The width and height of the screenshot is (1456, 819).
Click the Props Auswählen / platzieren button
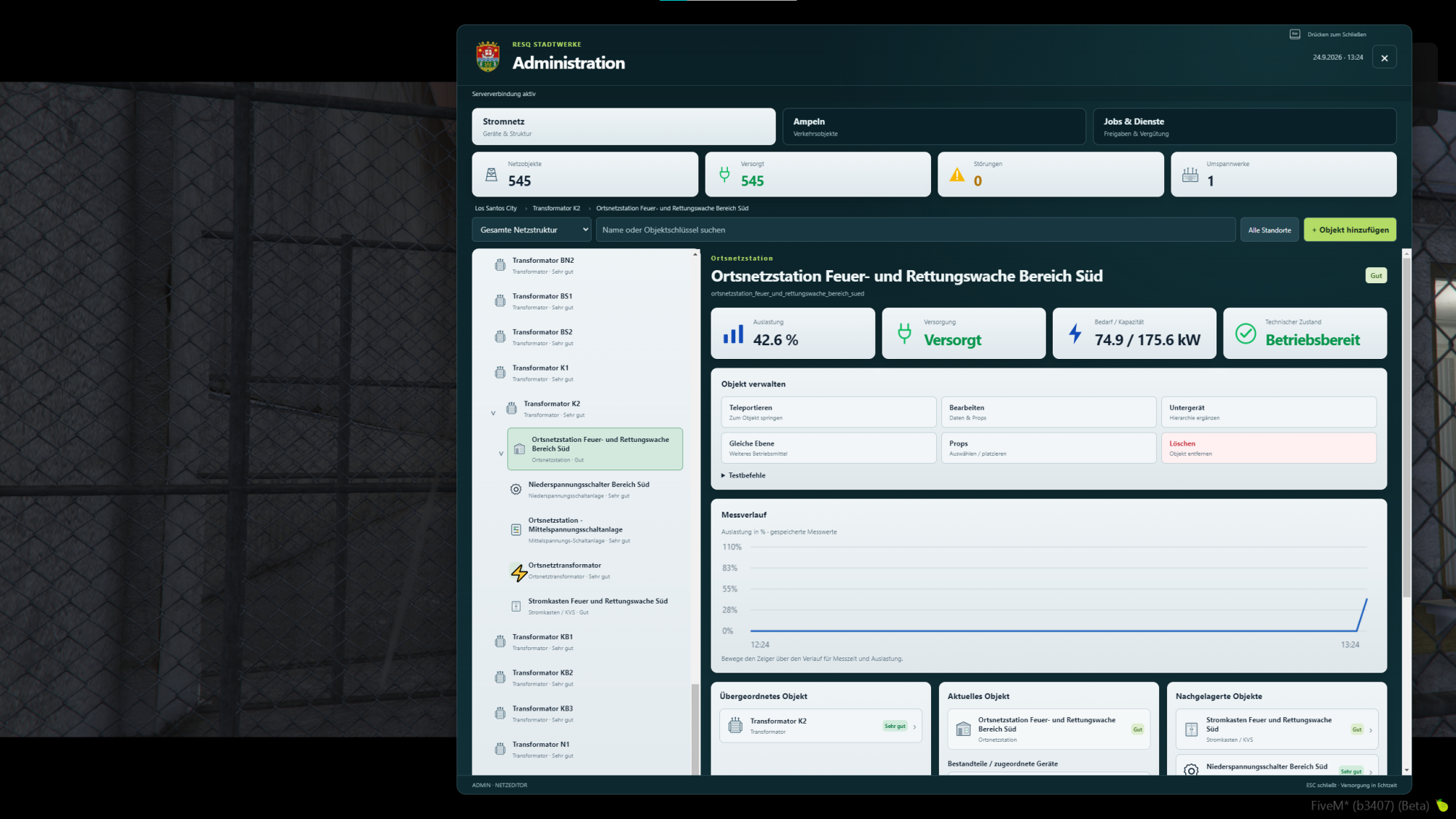point(1048,448)
